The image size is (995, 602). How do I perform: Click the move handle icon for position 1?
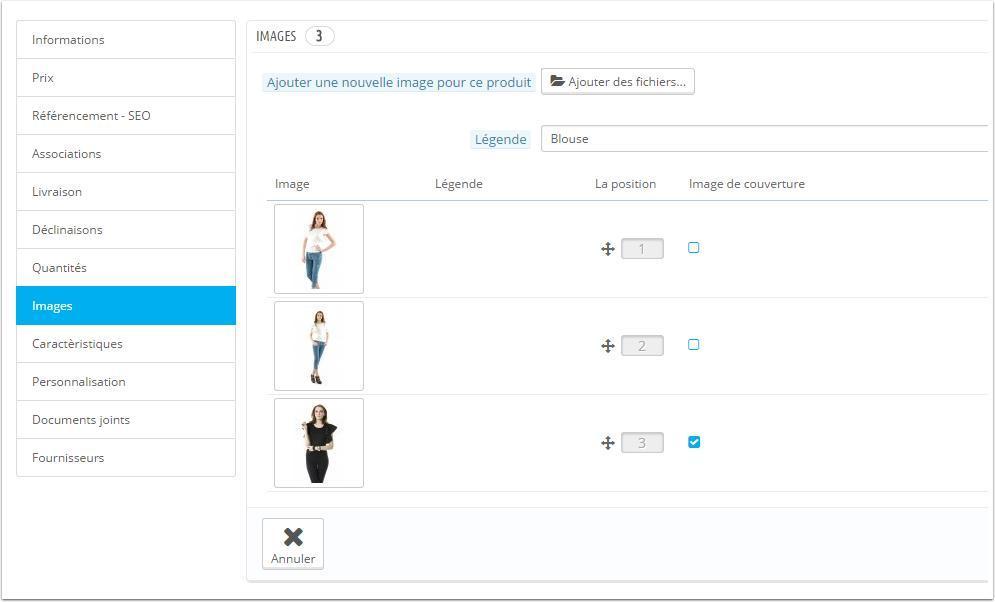[x=608, y=249]
